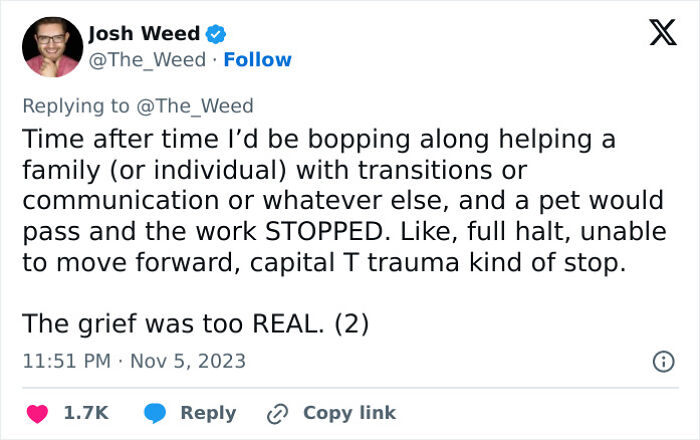Click the reply speech bubble icon

154,413
